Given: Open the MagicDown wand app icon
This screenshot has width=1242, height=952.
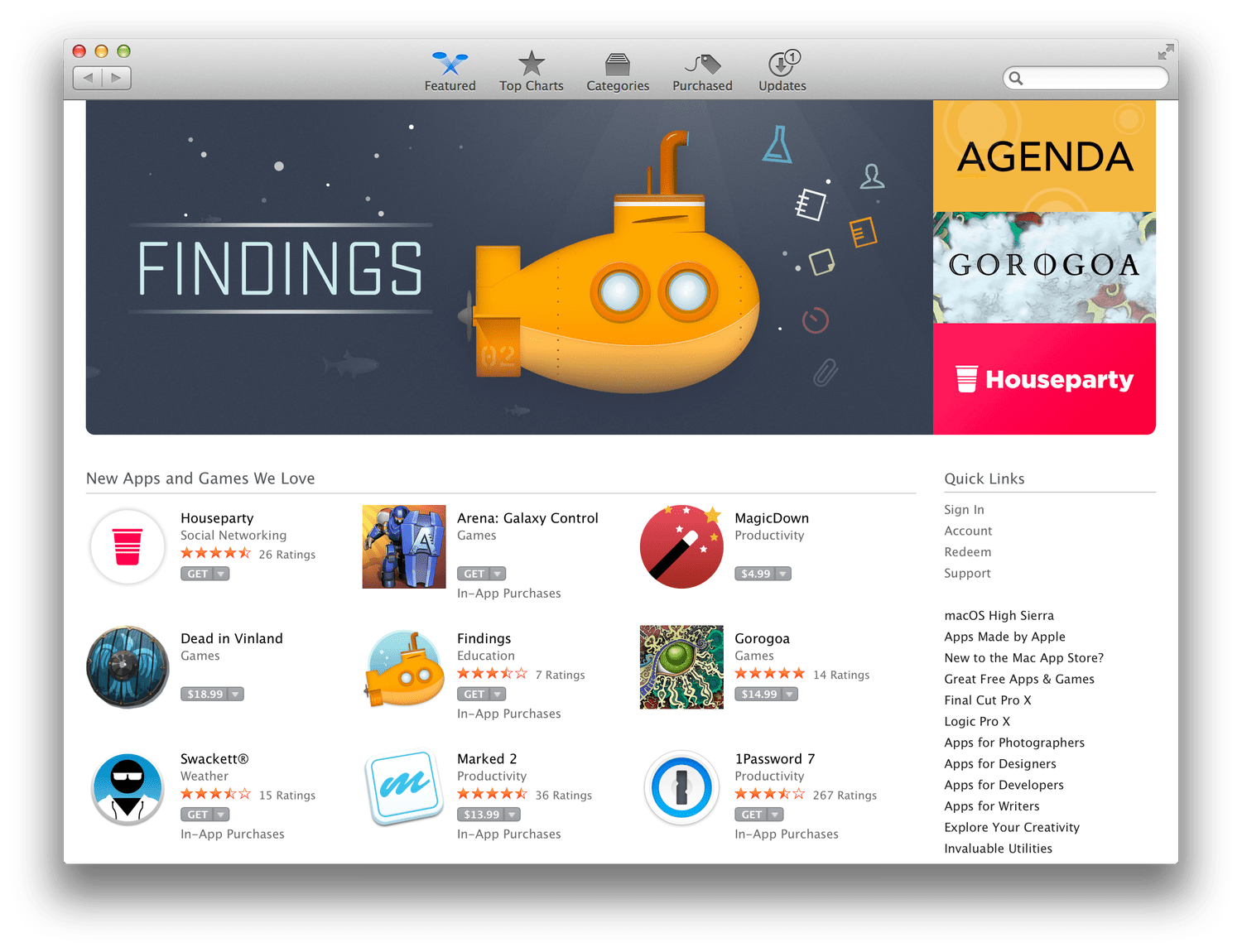Looking at the screenshot, I should pyautogui.click(x=681, y=546).
